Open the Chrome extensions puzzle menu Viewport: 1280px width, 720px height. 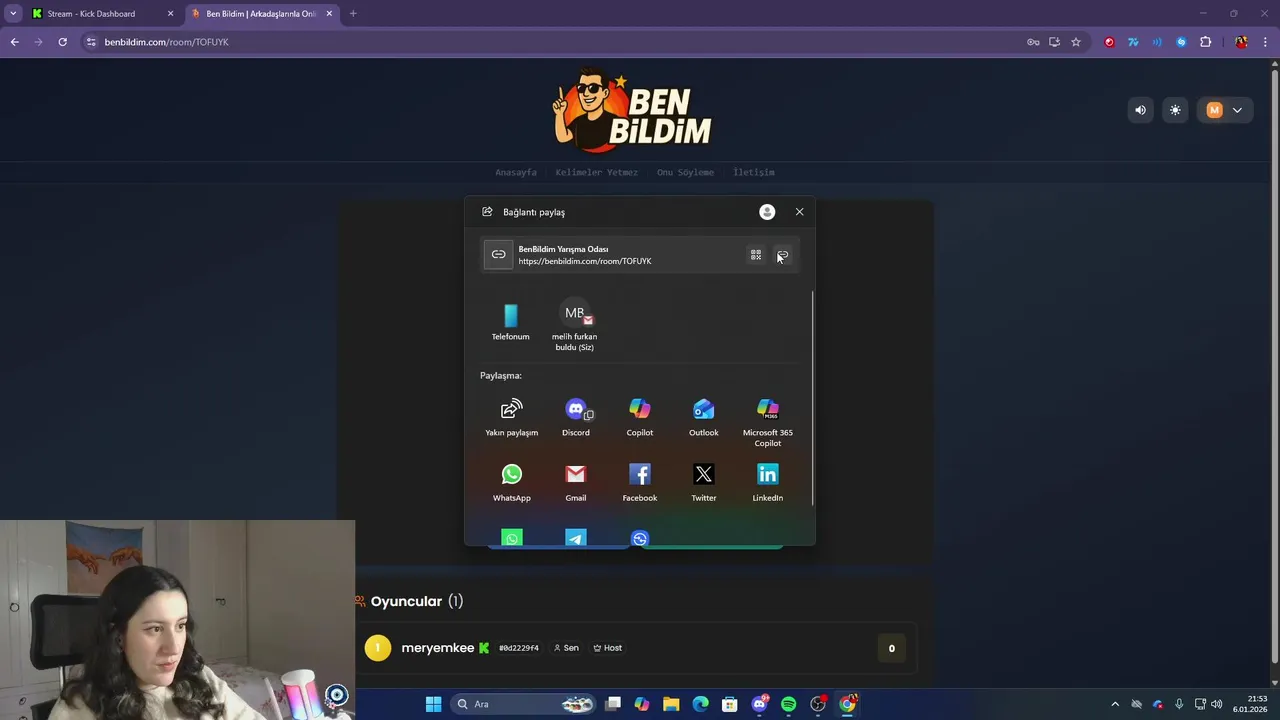coord(1205,42)
